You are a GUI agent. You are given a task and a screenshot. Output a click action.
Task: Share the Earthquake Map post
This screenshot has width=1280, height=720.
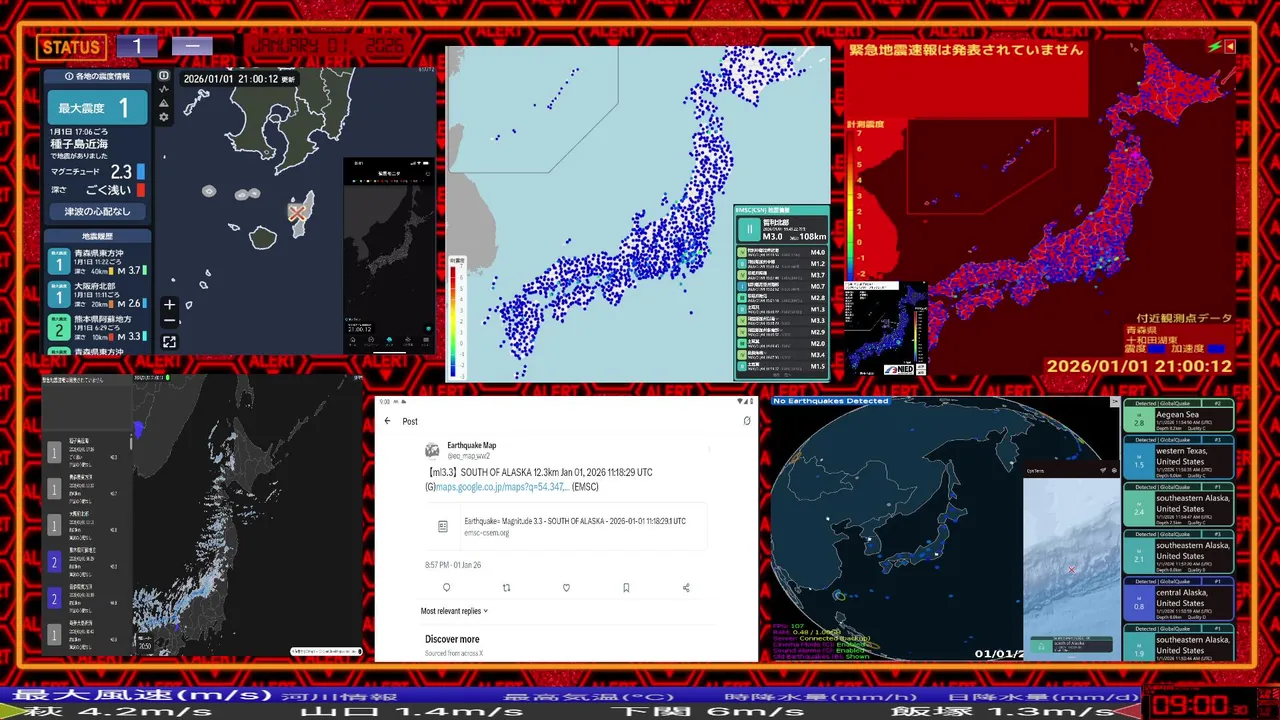coord(686,588)
